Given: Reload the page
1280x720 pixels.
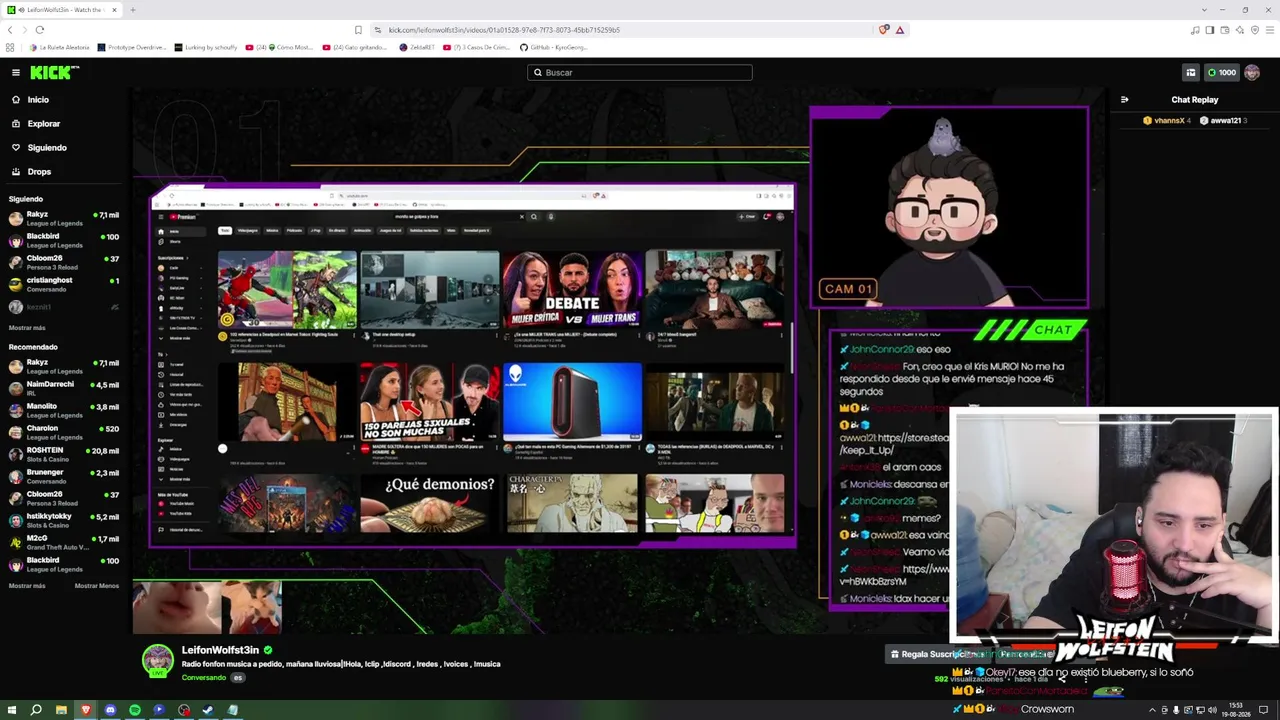Looking at the screenshot, I should click(x=39, y=30).
